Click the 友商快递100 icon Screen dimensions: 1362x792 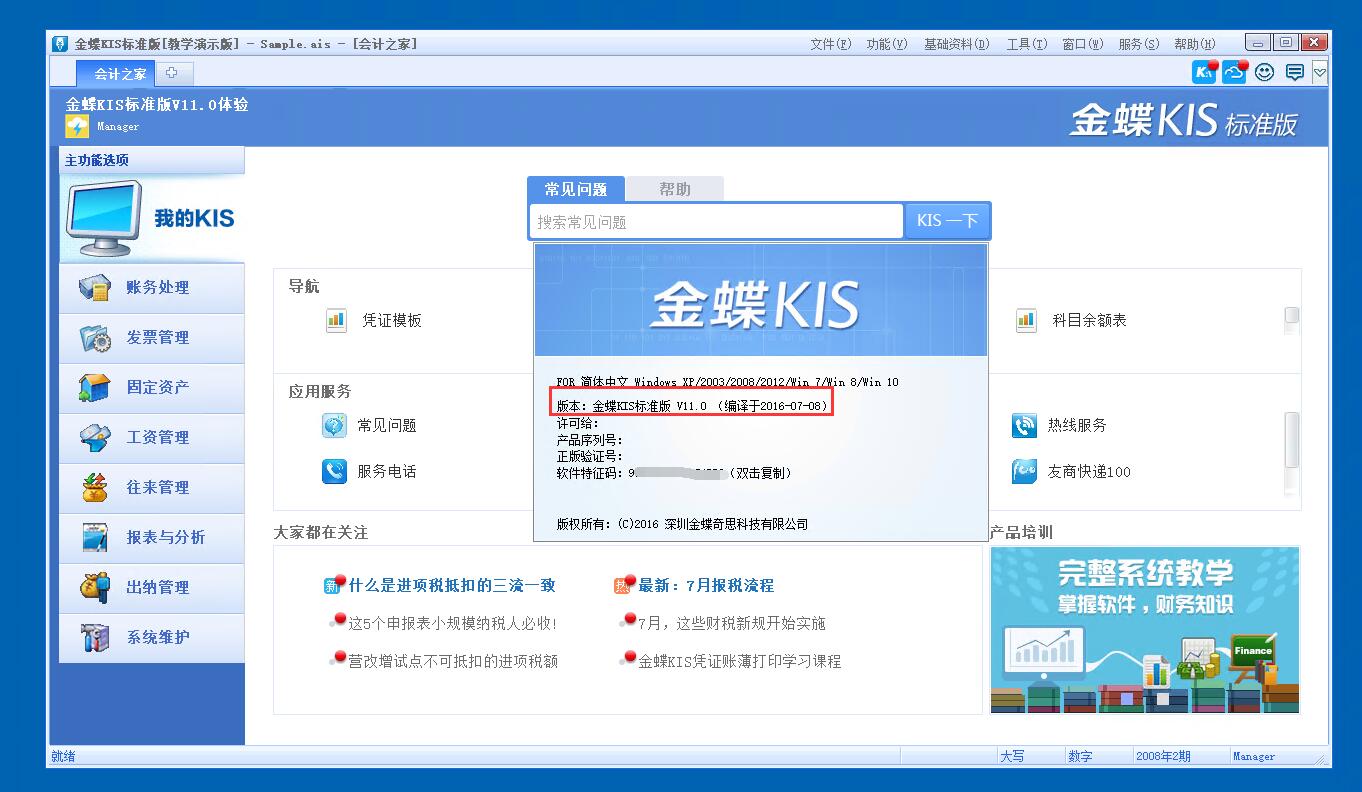(x=1024, y=471)
